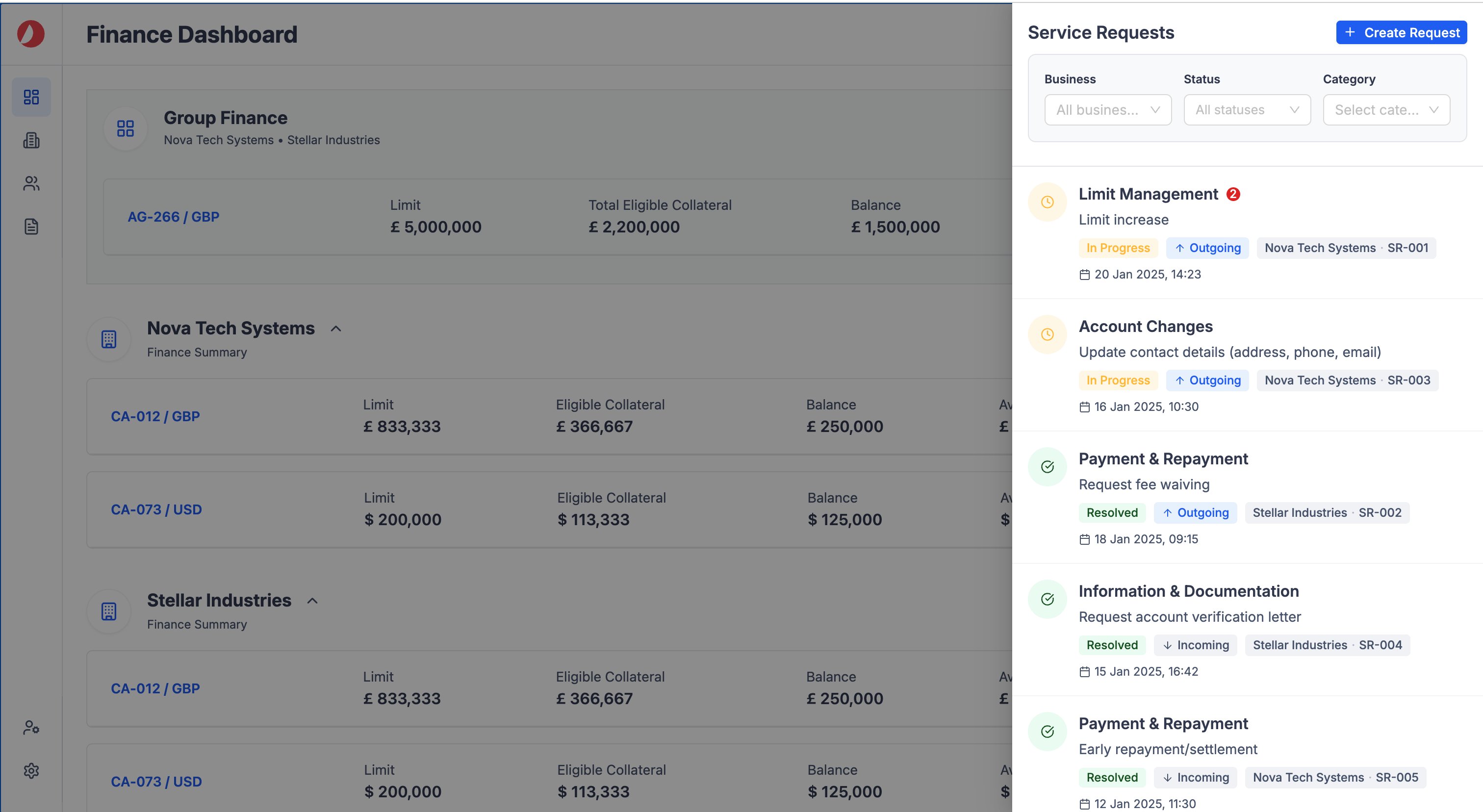This screenshot has height=812, width=1483.
Task: Open the document icon in sidebar
Action: point(31,227)
